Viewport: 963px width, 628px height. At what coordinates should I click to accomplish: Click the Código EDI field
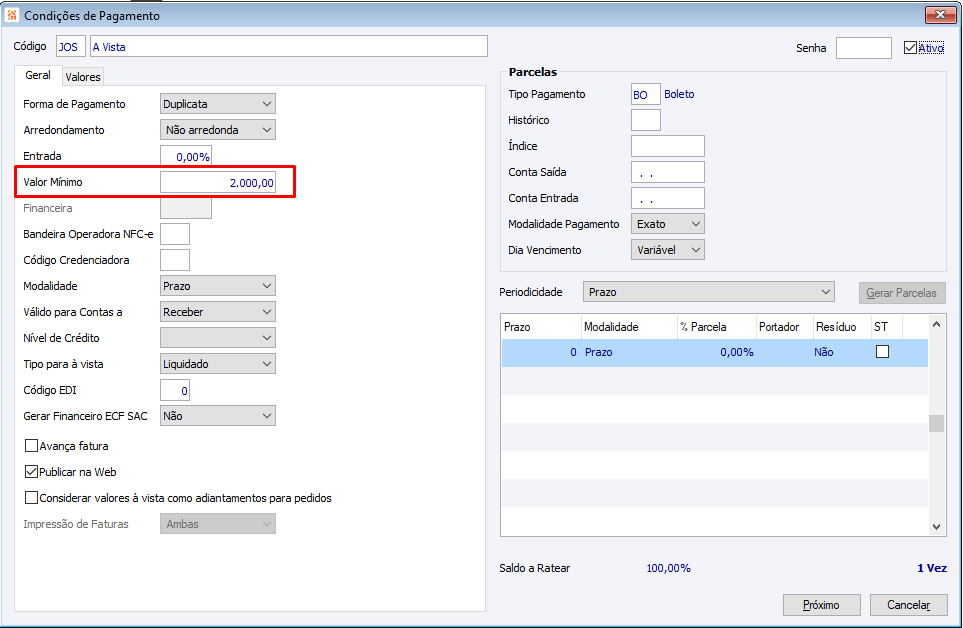(x=175, y=390)
